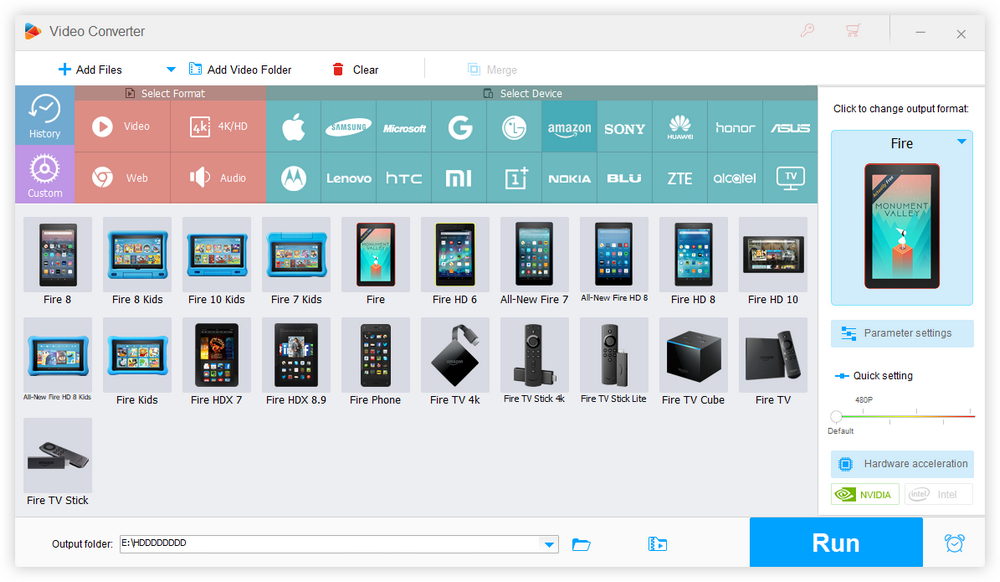Viewport: 1000px width, 582px height.
Task: Expand the Add Files dropdown arrow
Action: [170, 69]
